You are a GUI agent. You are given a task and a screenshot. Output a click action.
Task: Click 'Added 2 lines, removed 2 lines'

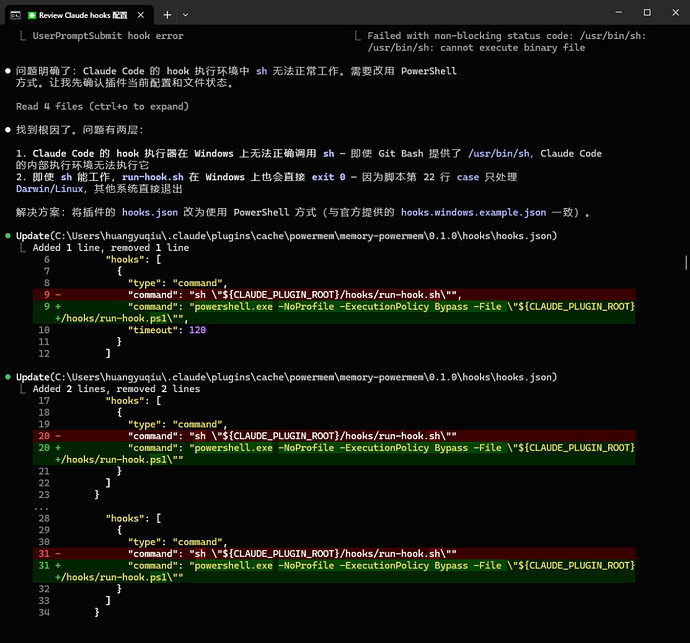(116, 389)
